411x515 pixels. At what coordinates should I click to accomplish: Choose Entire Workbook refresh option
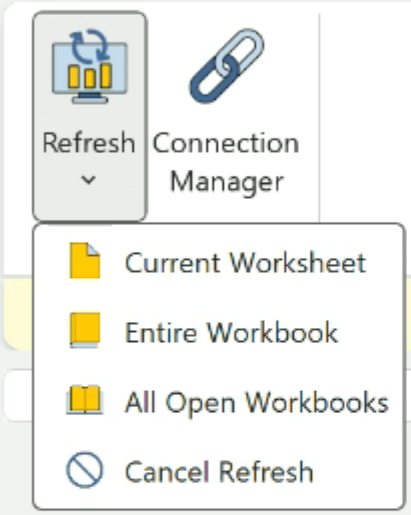[218, 332]
